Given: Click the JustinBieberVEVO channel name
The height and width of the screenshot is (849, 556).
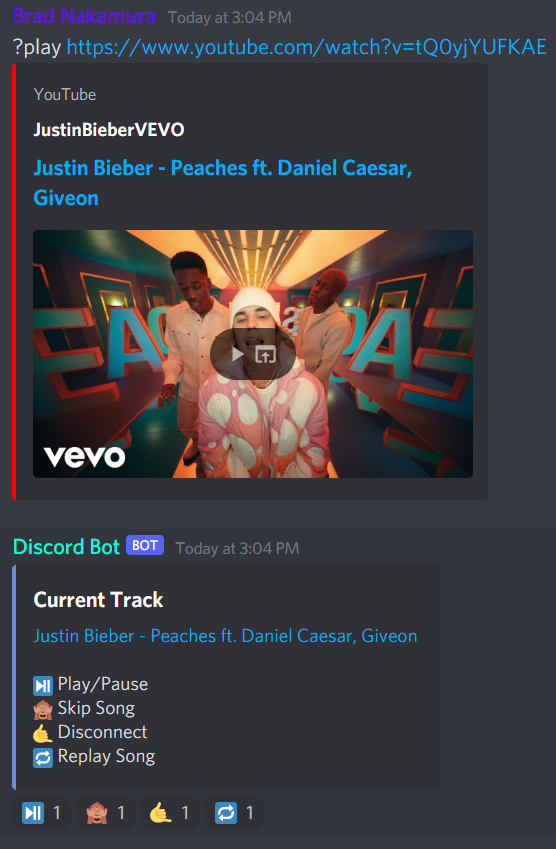Looking at the screenshot, I should click(109, 129).
